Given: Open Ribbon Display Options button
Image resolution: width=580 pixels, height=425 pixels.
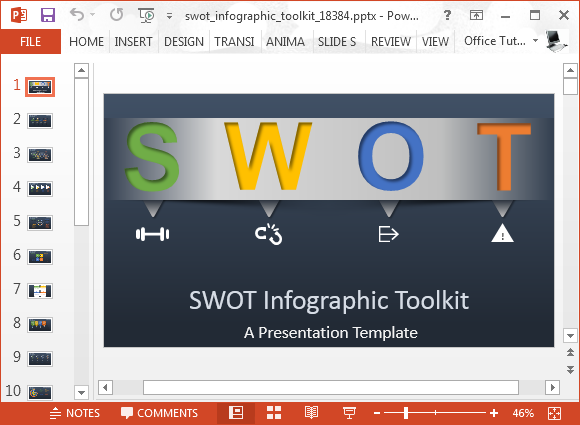Looking at the screenshot, I should [476, 15].
